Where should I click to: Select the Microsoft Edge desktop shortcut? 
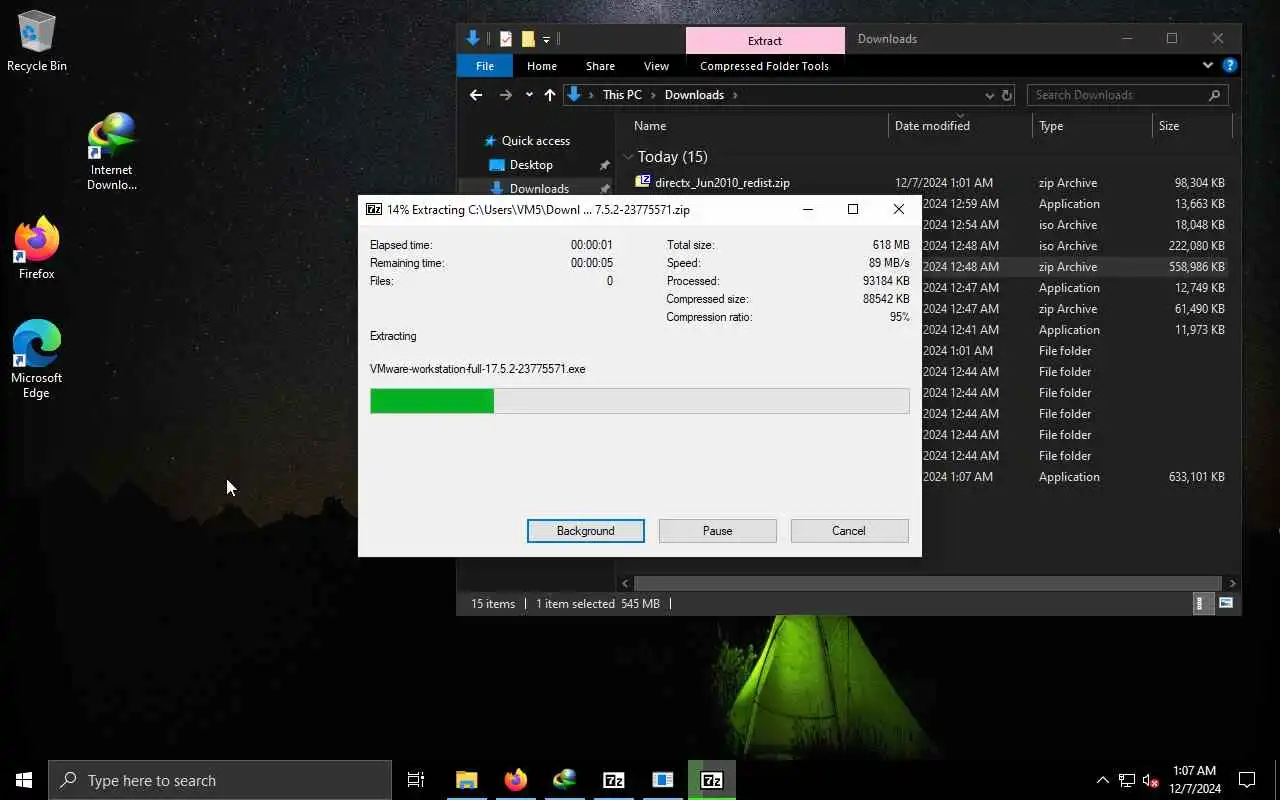pos(37,358)
